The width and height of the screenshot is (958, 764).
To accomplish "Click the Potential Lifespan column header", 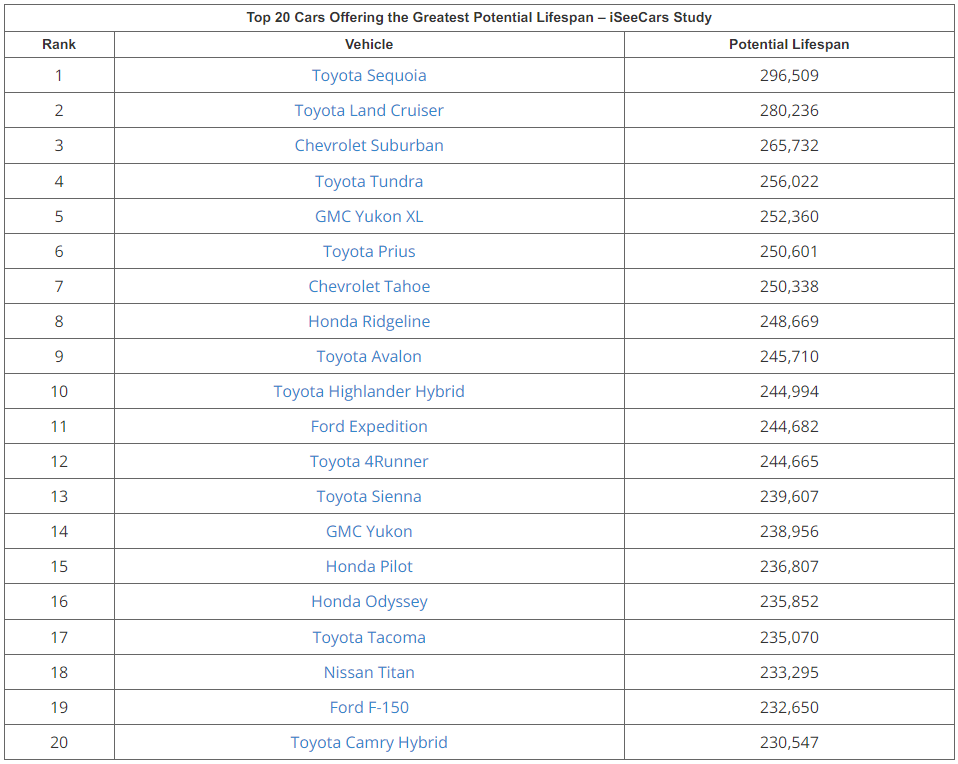I will click(789, 45).
